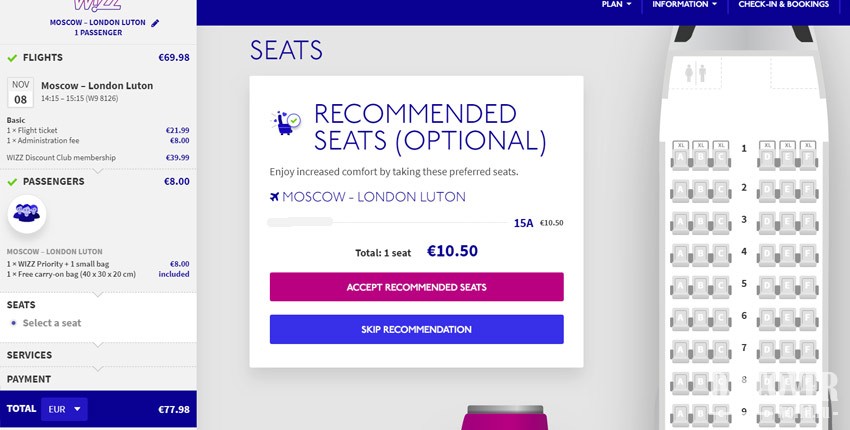Expand the Plan dropdown menu
The image size is (850, 430).
(x=616, y=5)
